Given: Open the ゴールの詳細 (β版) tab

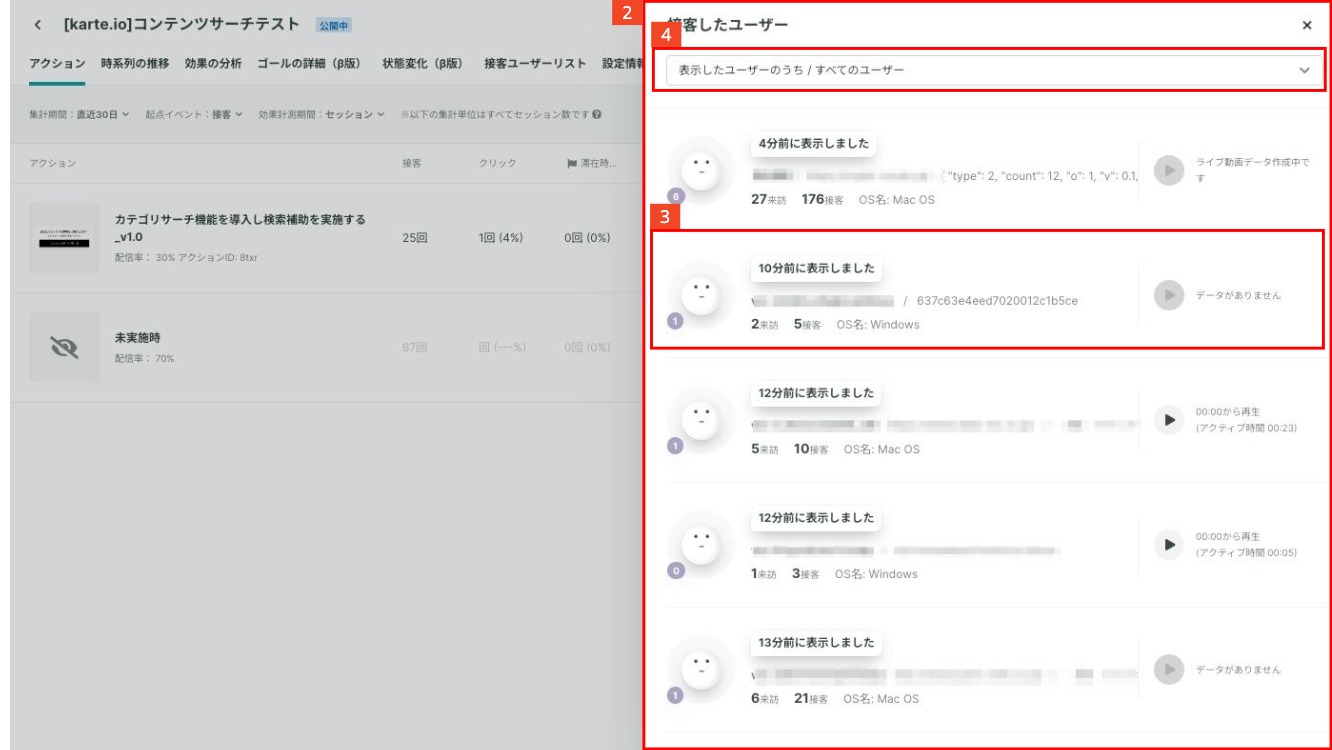Looking at the screenshot, I should (311, 63).
